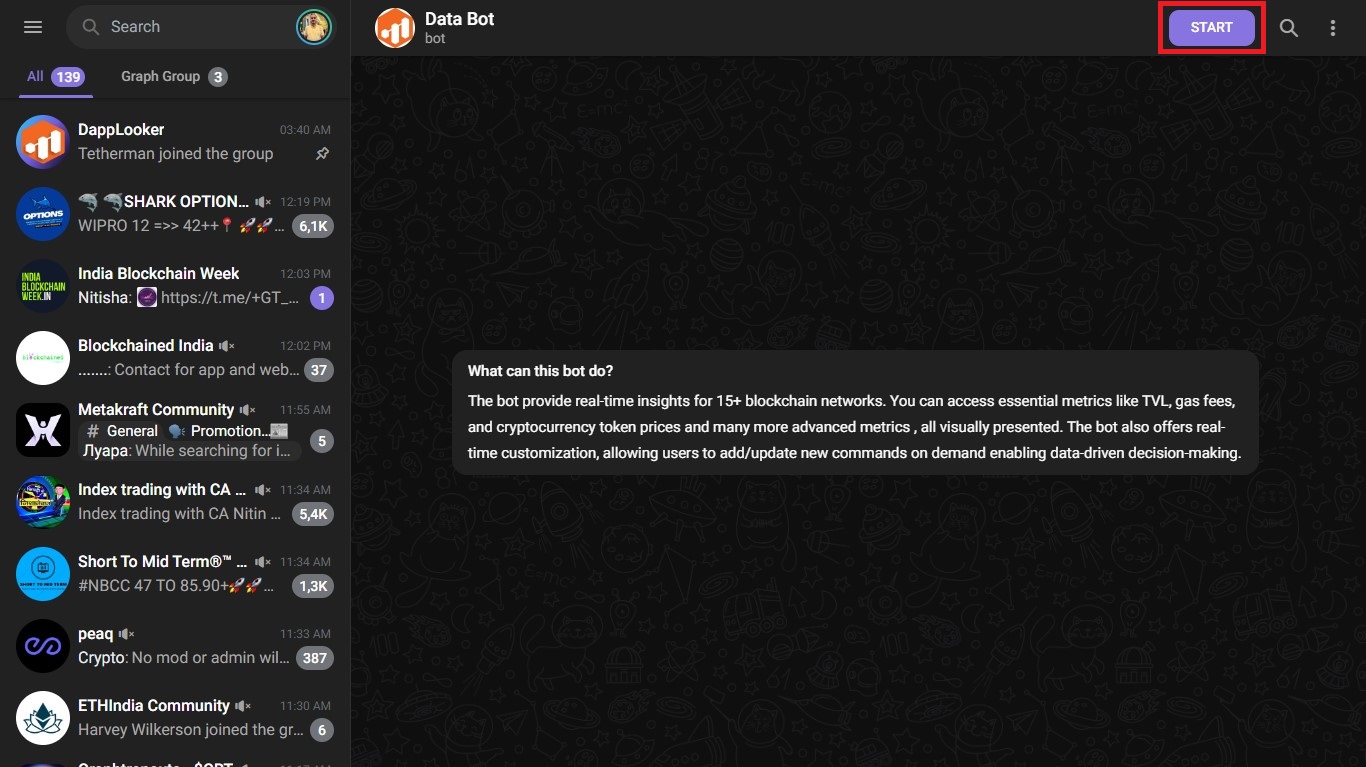1366x767 pixels.
Task: Select the Metakraft Community General topic
Action: [x=122, y=431]
